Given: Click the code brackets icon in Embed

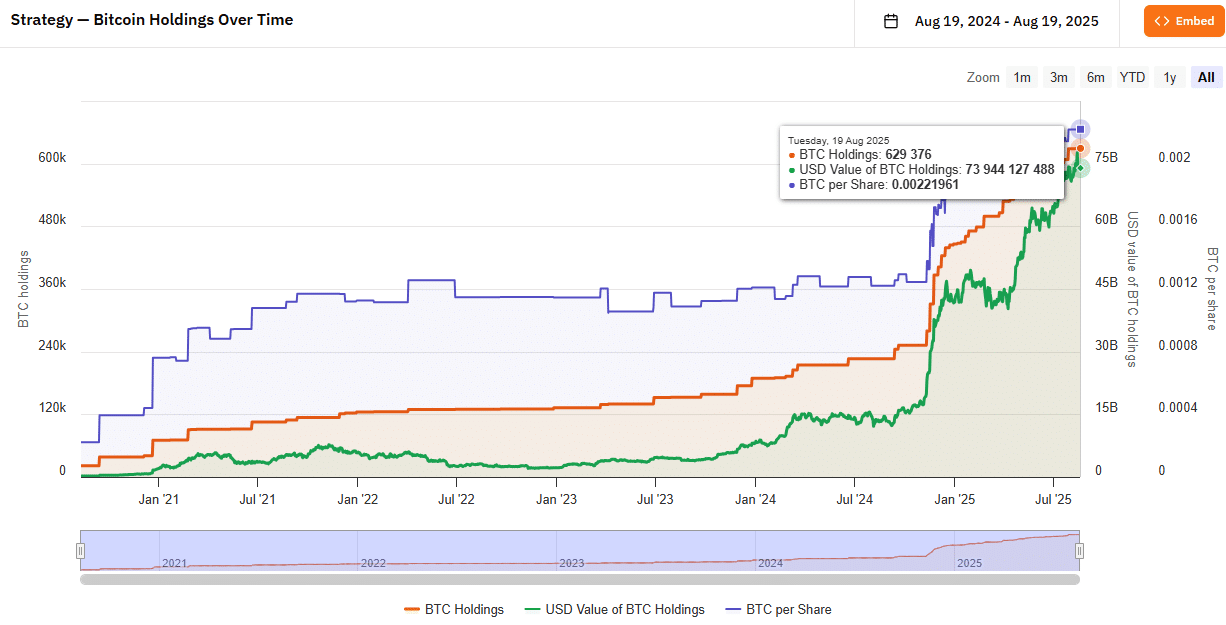Looking at the screenshot, I should 1162,21.
